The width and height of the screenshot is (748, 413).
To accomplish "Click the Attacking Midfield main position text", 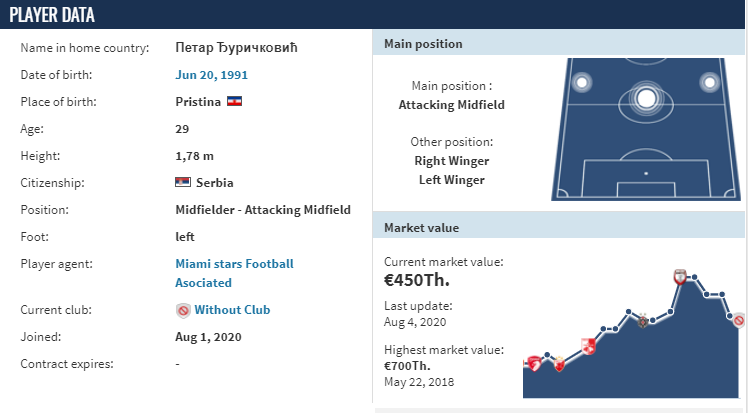I will pos(451,105).
